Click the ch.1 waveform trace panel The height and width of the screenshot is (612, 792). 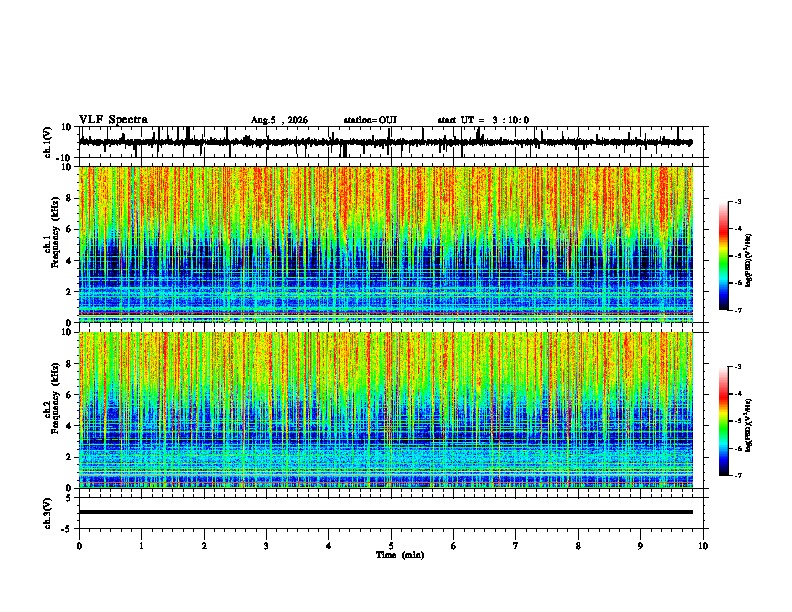[x=393, y=142]
